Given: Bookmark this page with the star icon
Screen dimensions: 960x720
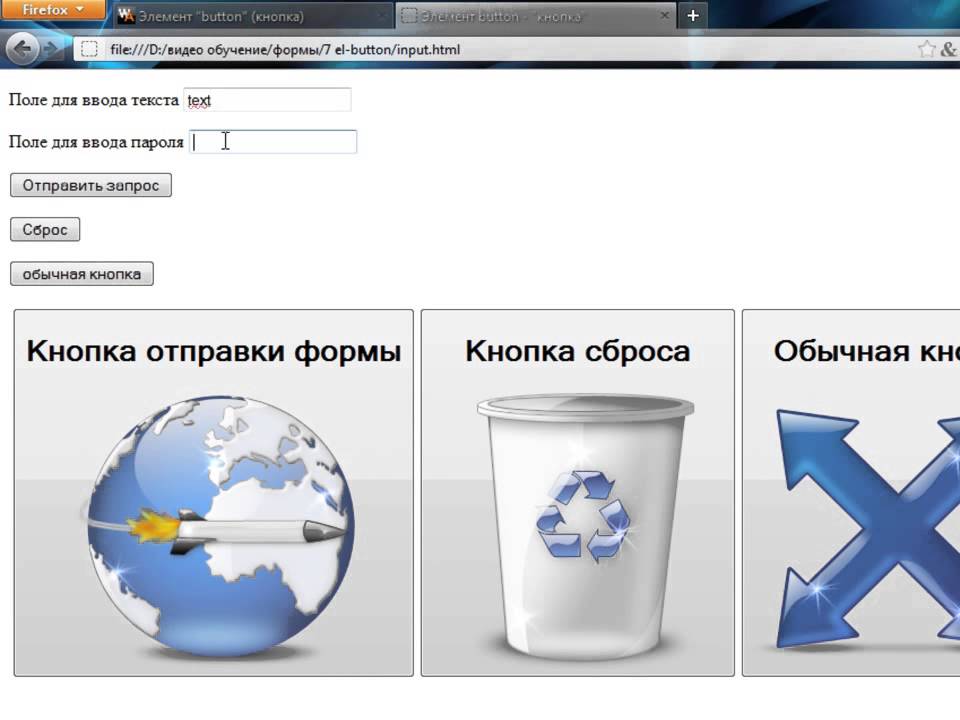Looking at the screenshot, I should coord(926,49).
